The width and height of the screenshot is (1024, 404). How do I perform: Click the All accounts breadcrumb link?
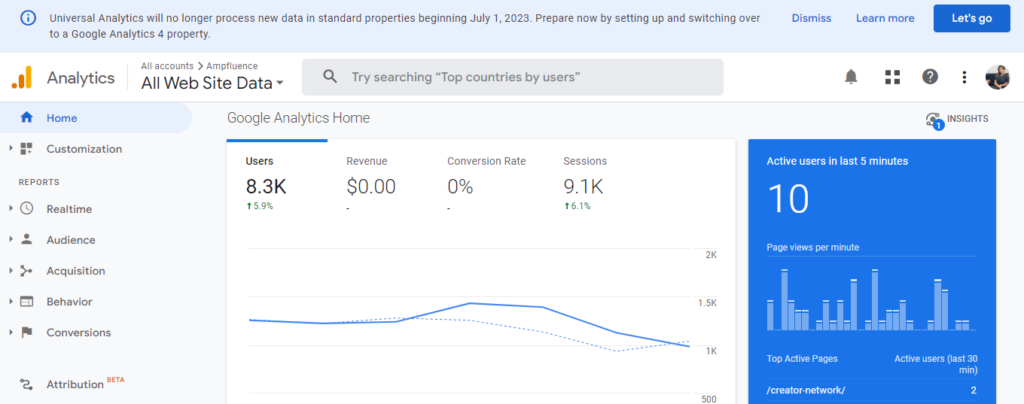tap(167, 66)
